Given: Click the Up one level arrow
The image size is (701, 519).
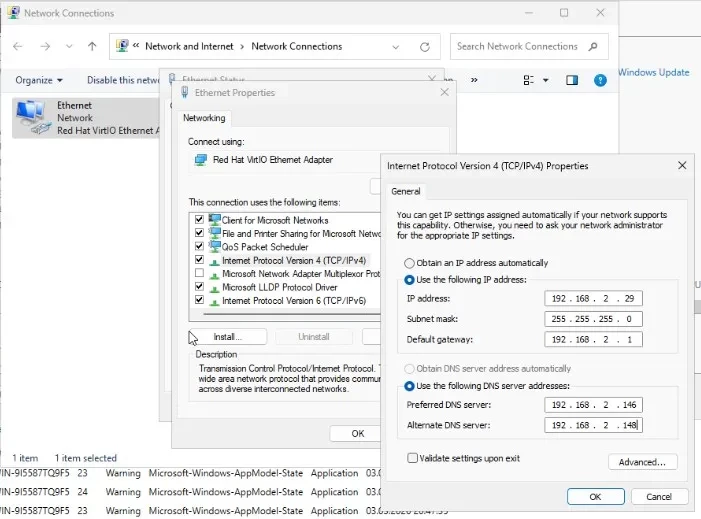Looking at the screenshot, I should (92, 46).
